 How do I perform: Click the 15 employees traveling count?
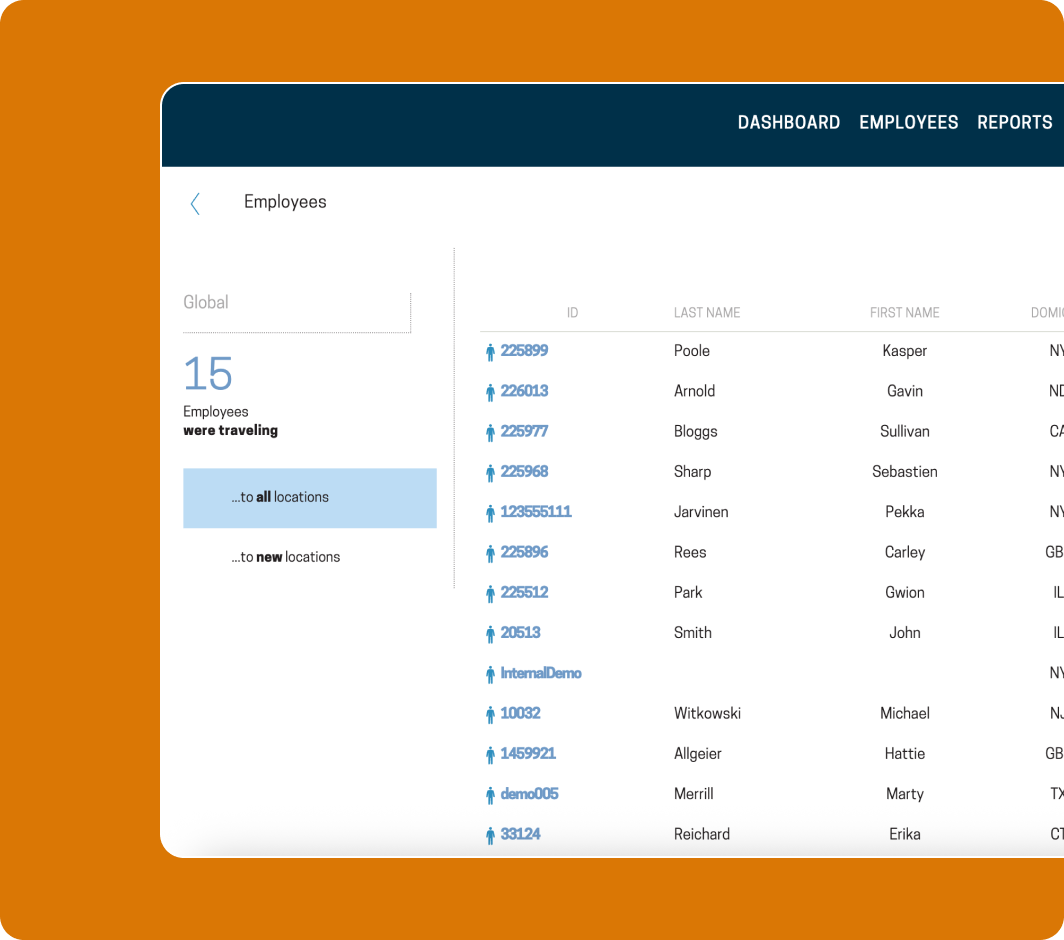(x=208, y=374)
